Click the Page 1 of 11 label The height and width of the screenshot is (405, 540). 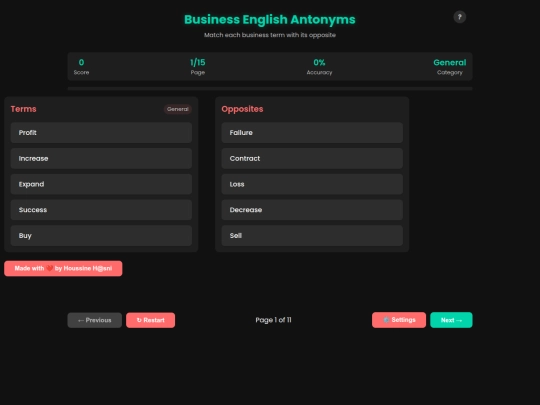click(273, 320)
